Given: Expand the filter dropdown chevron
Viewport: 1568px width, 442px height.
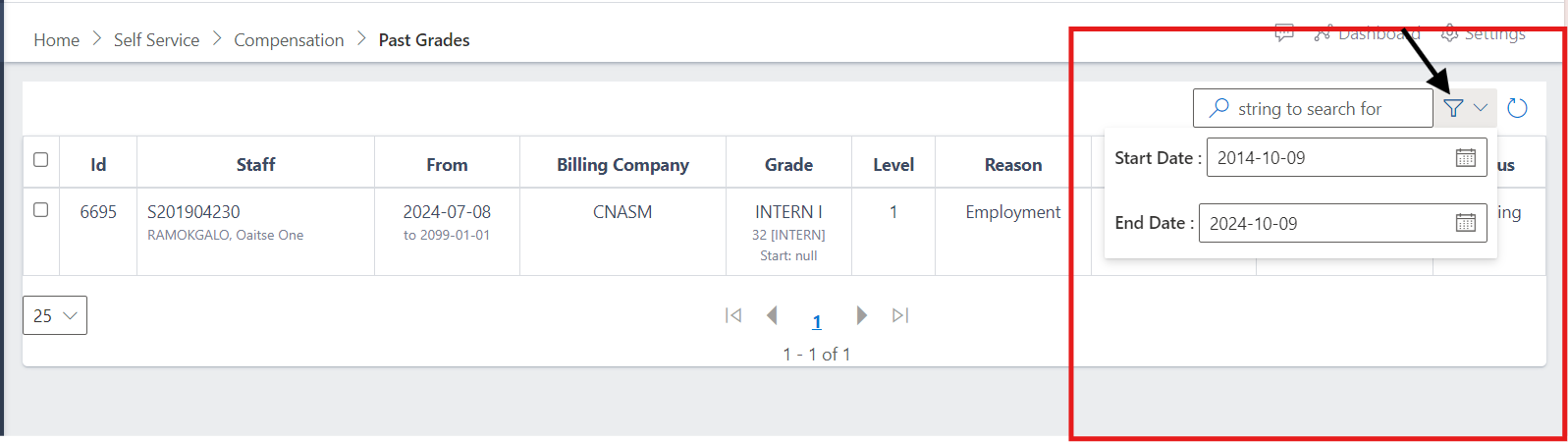Looking at the screenshot, I should click(x=1481, y=108).
